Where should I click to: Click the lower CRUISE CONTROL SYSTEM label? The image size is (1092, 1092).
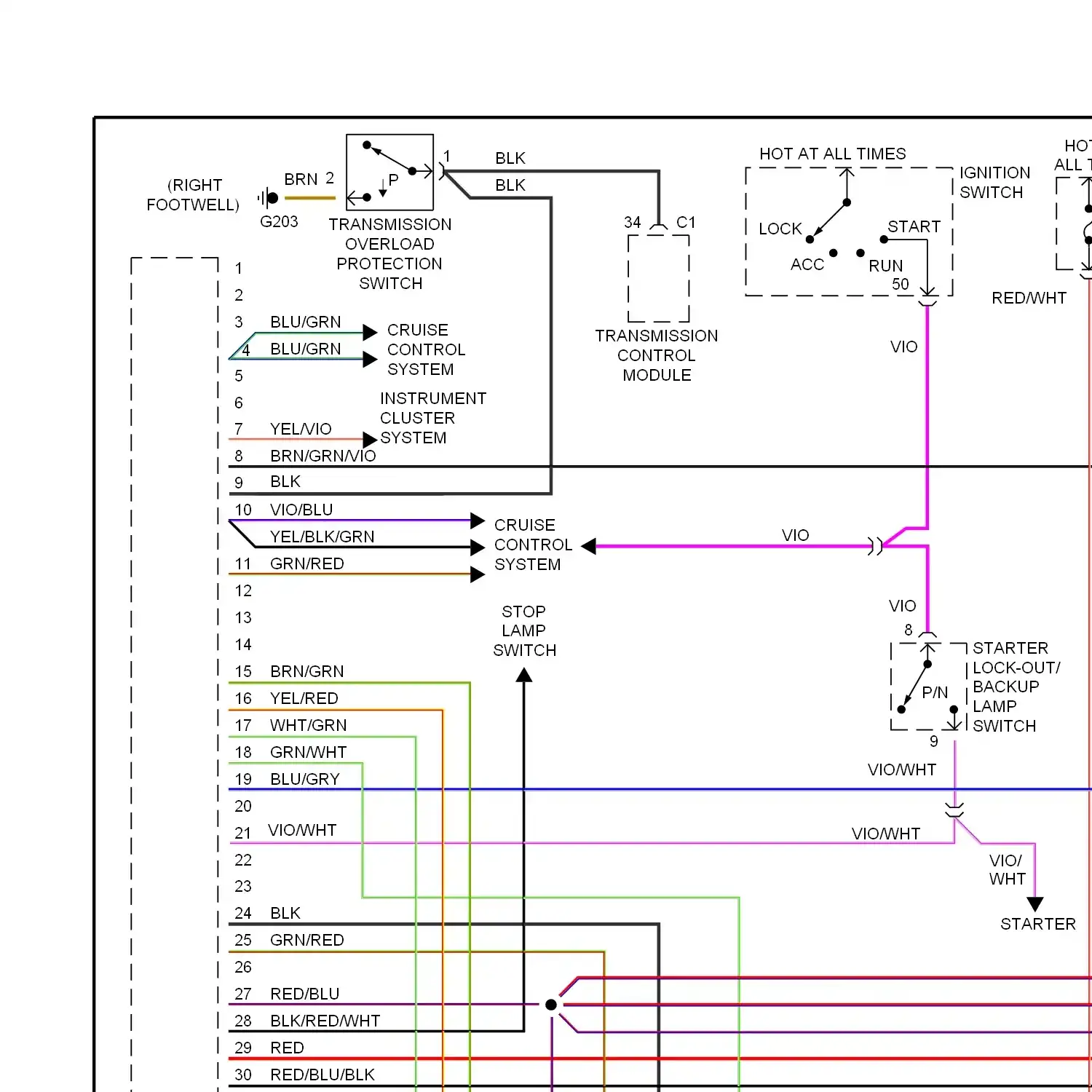tap(534, 545)
